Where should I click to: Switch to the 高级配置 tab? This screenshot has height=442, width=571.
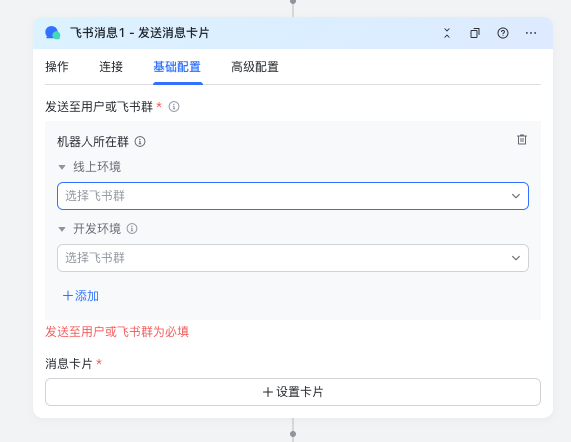[255, 67]
